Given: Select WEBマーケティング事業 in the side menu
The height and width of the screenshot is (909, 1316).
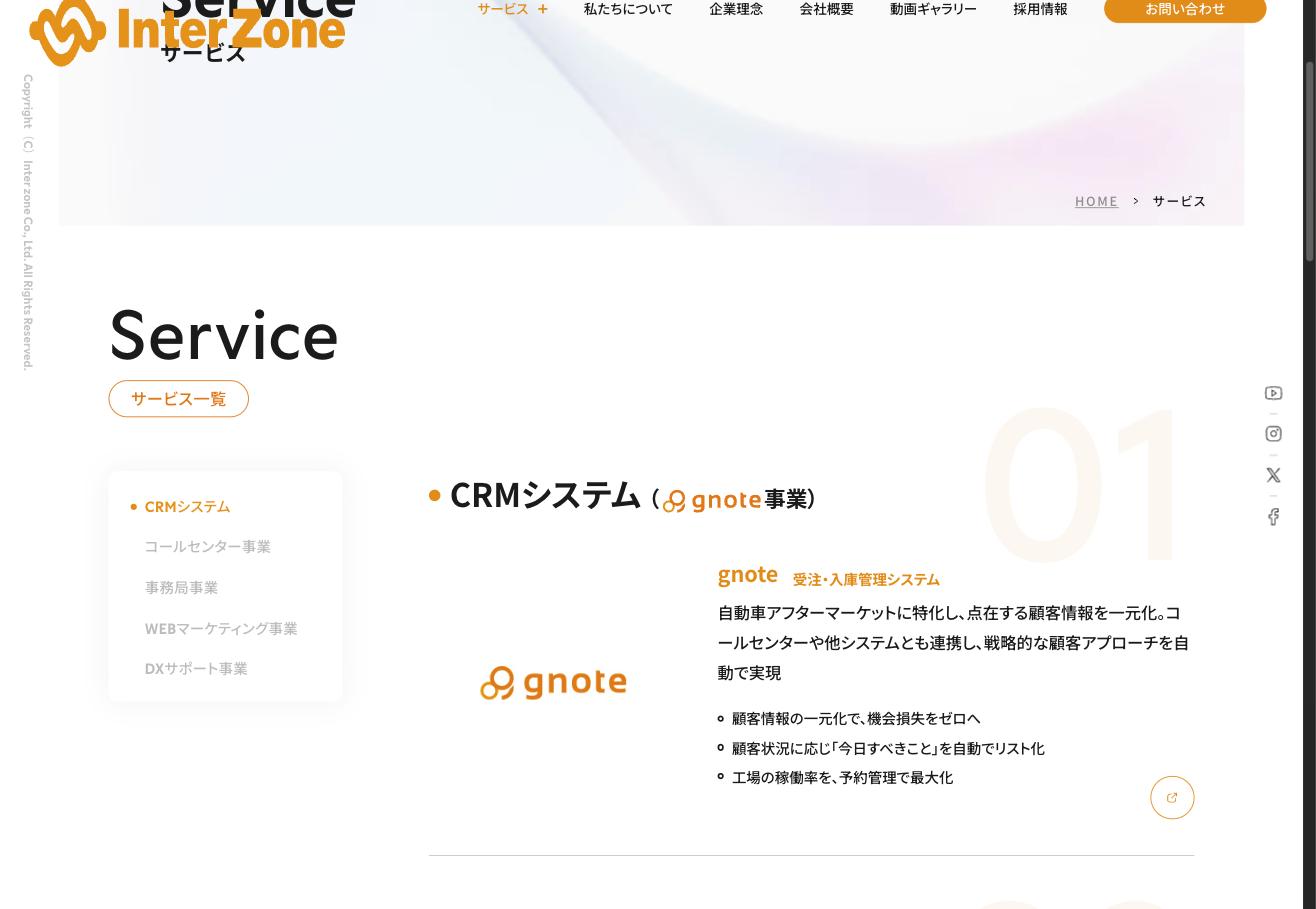Looking at the screenshot, I should 221,629.
